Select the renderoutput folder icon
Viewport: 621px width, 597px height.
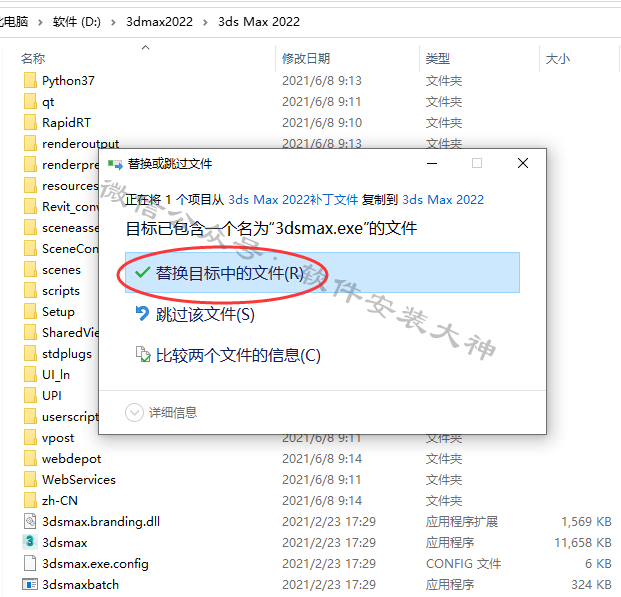point(30,143)
